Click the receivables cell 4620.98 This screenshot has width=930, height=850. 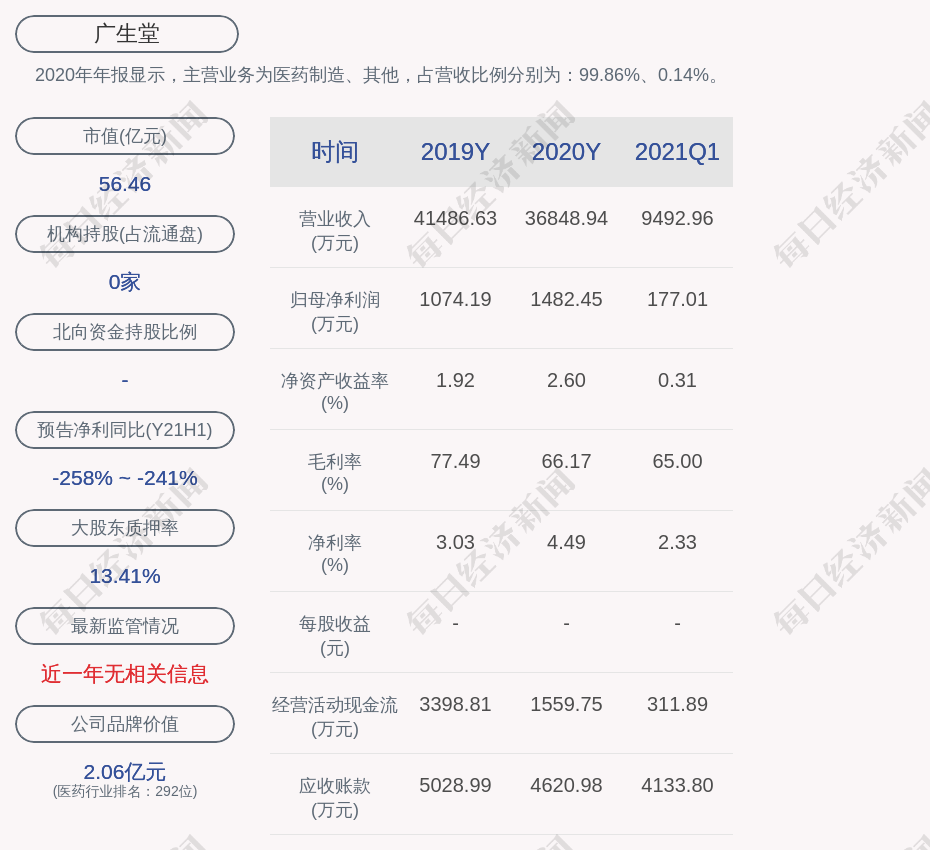coord(566,785)
